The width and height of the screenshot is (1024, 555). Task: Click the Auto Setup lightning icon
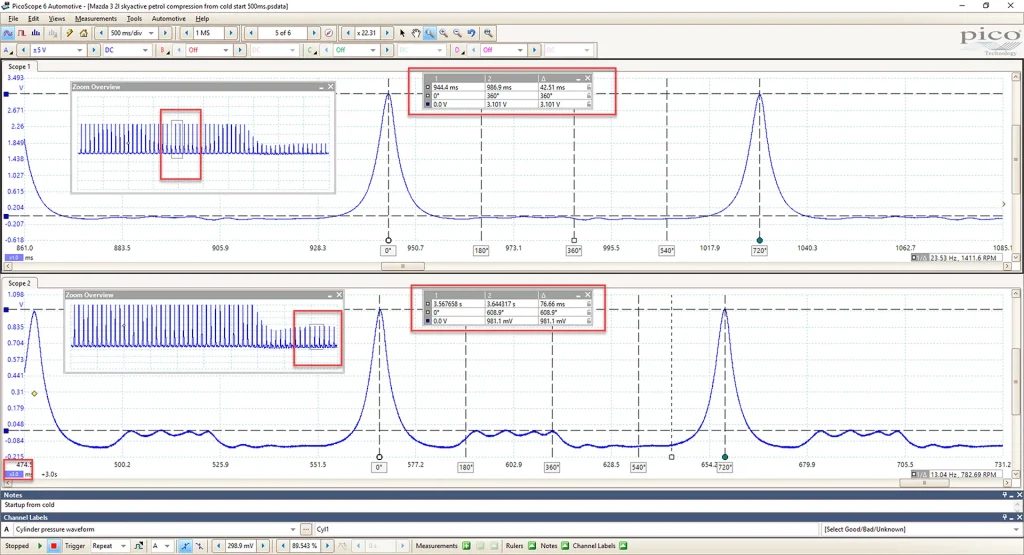click(69, 33)
